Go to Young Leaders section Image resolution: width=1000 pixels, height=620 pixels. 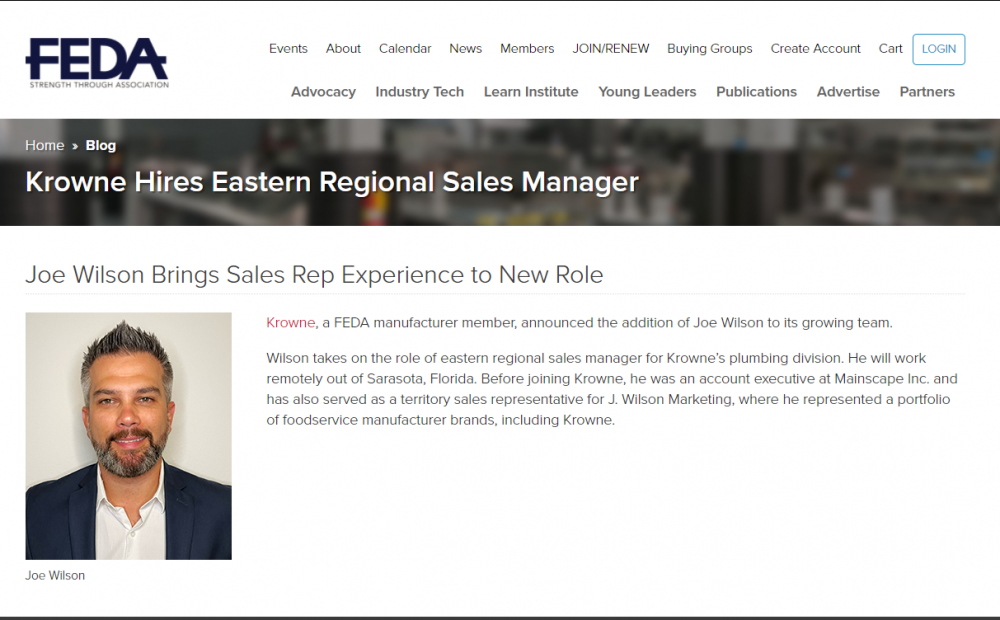click(x=647, y=92)
